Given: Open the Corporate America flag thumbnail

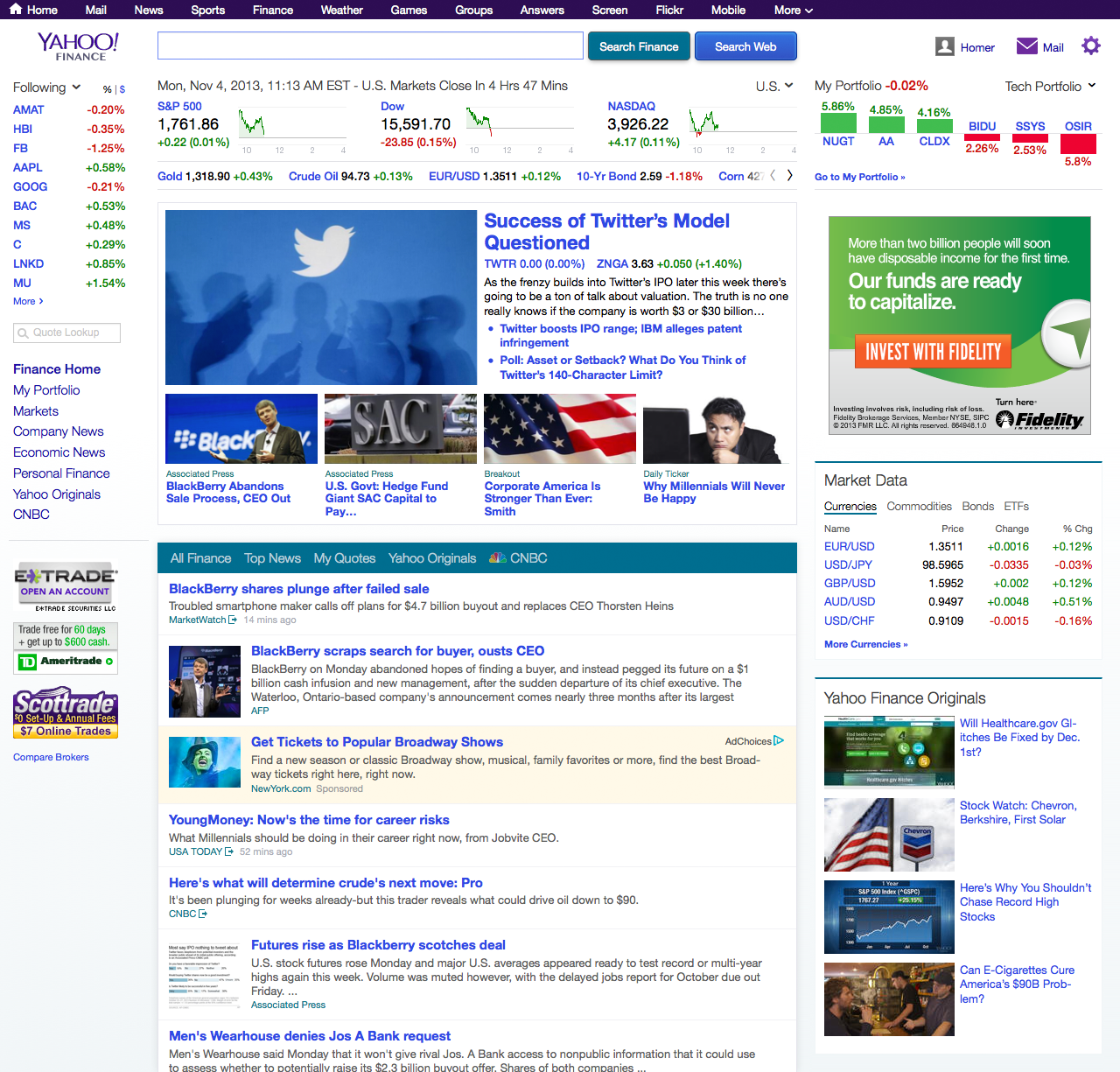Looking at the screenshot, I should pyautogui.click(x=560, y=429).
